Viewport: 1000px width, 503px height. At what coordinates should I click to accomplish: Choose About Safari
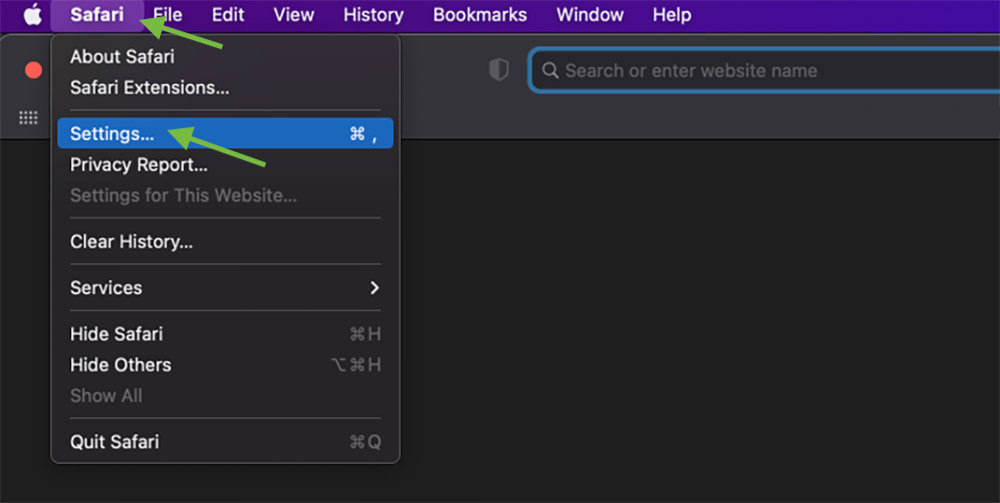pos(225,57)
